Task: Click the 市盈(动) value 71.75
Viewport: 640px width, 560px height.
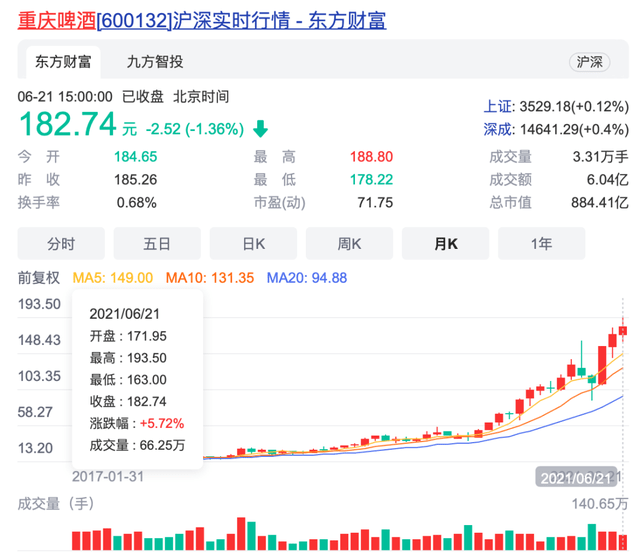Action: tap(375, 202)
